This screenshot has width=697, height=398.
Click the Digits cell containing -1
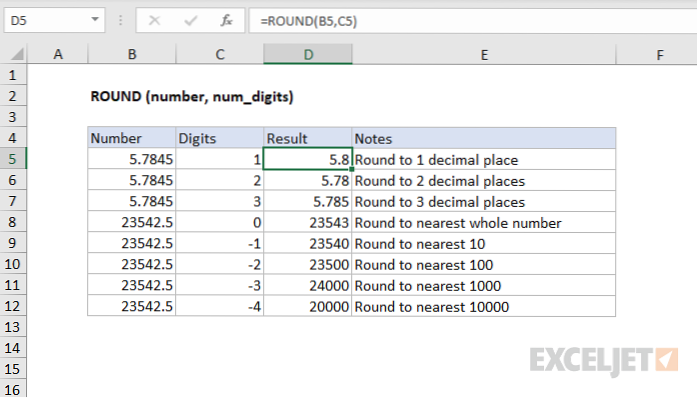220,243
